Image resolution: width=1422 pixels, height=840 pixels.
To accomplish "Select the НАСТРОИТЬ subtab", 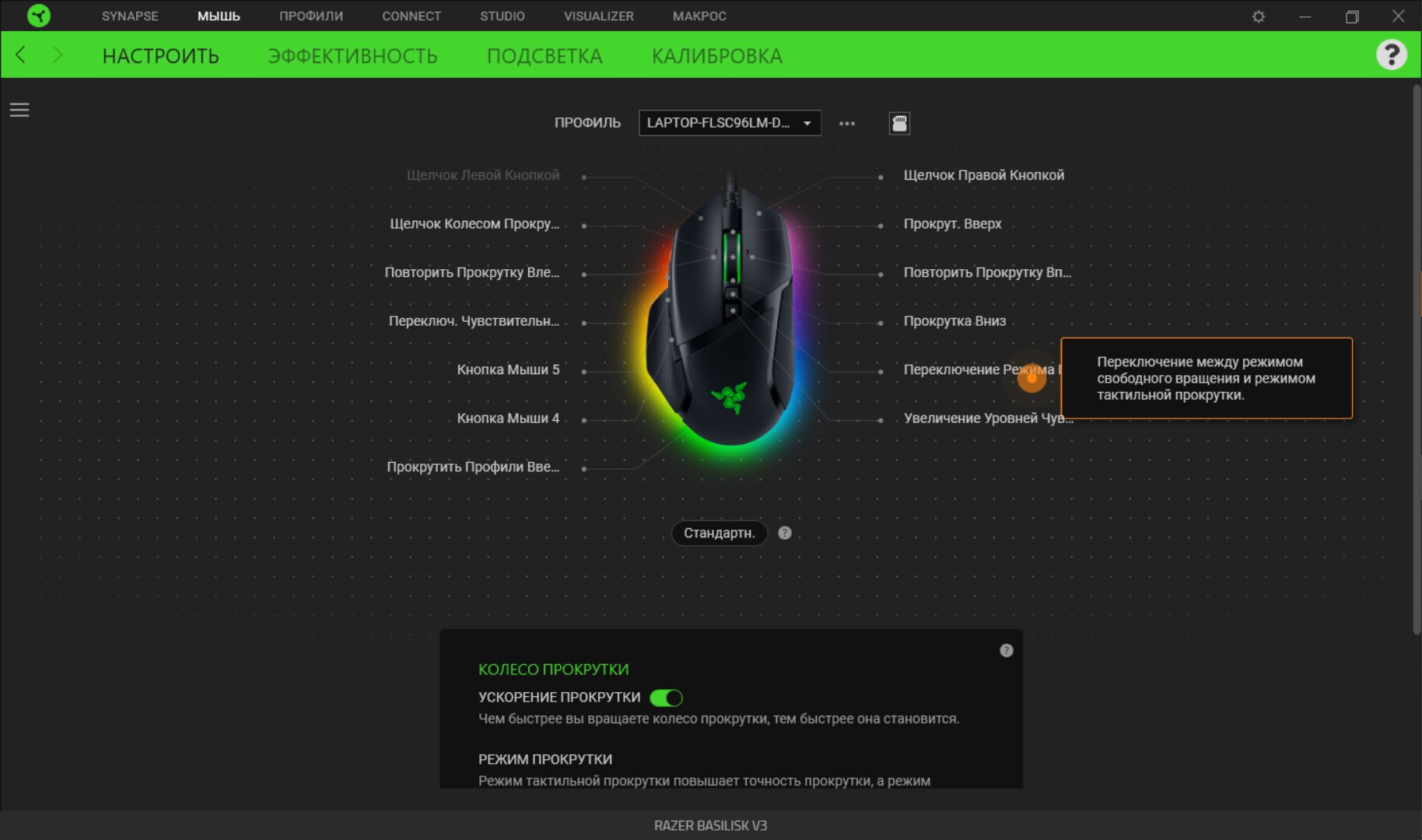I will (x=161, y=56).
